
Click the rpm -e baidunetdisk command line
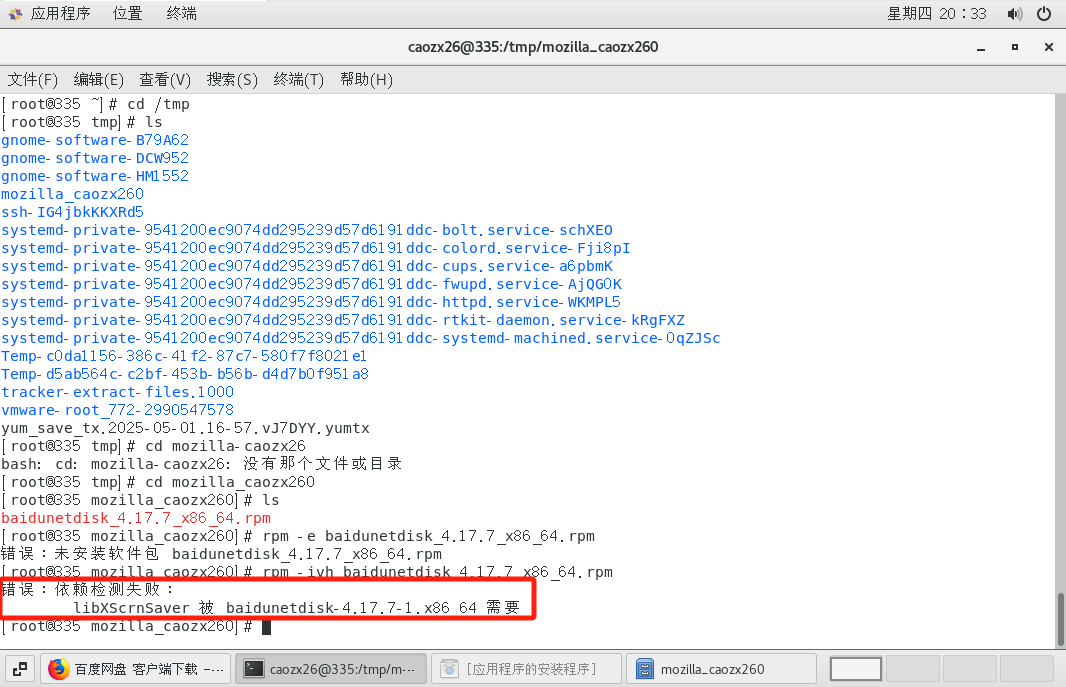point(298,536)
